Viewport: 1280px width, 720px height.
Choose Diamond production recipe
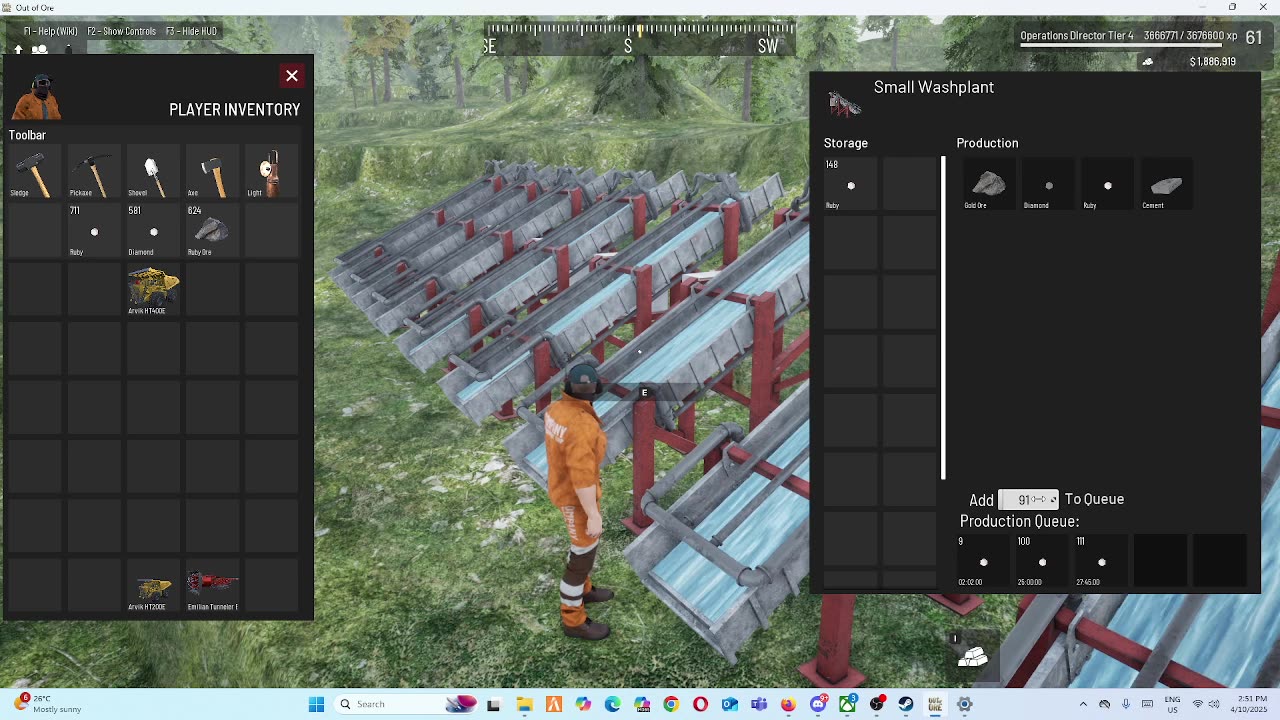coord(1048,185)
